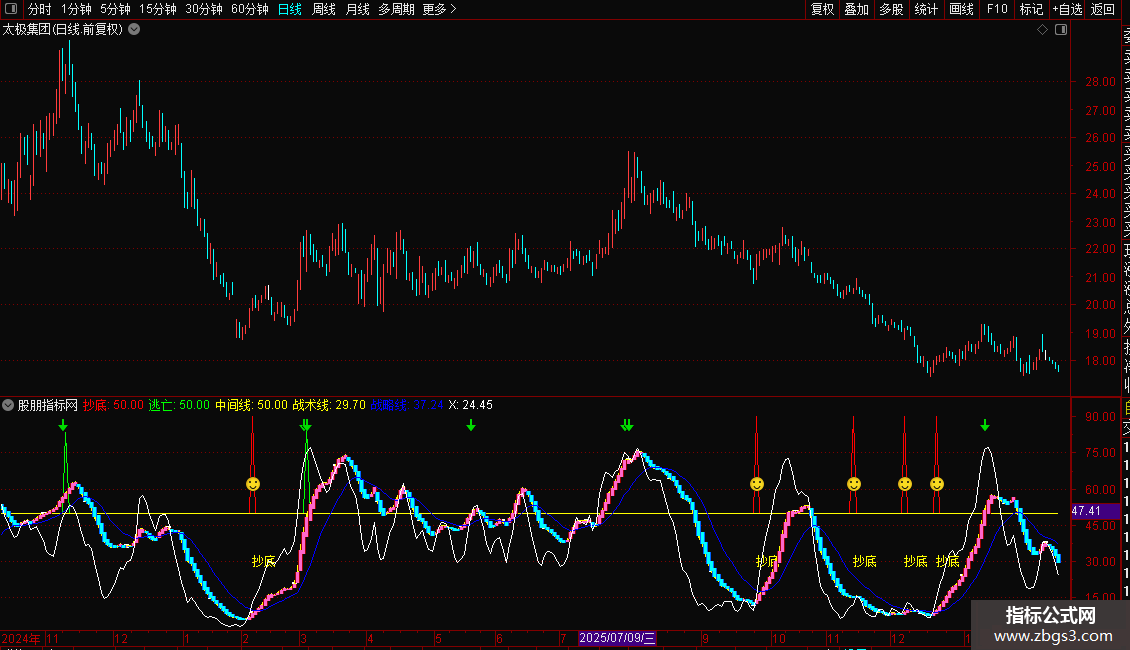The height and width of the screenshot is (650, 1130).
Task: Click the 返回 back button
Action: pos(1103,9)
